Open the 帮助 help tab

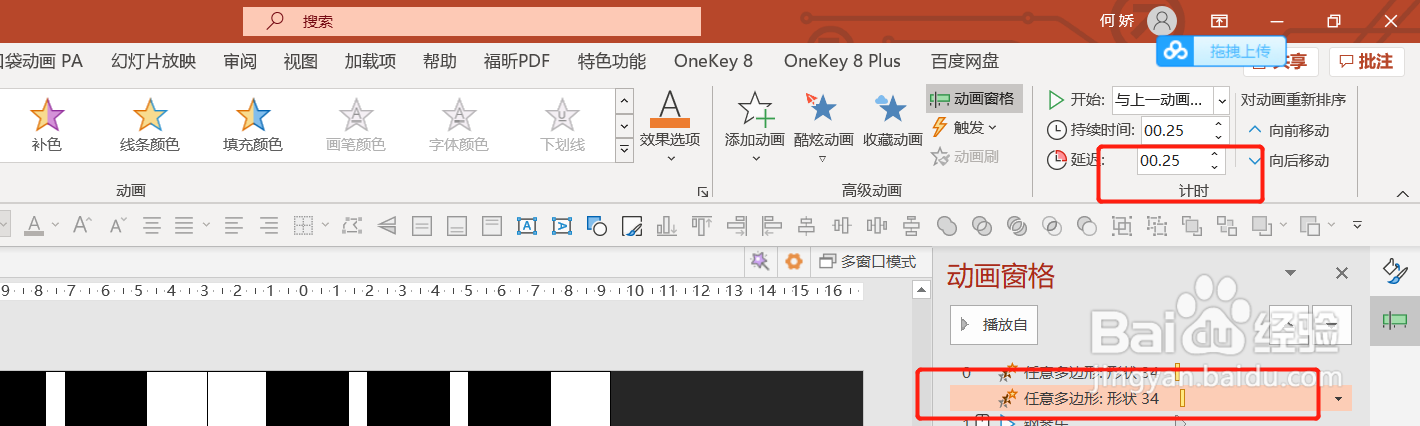(x=440, y=61)
